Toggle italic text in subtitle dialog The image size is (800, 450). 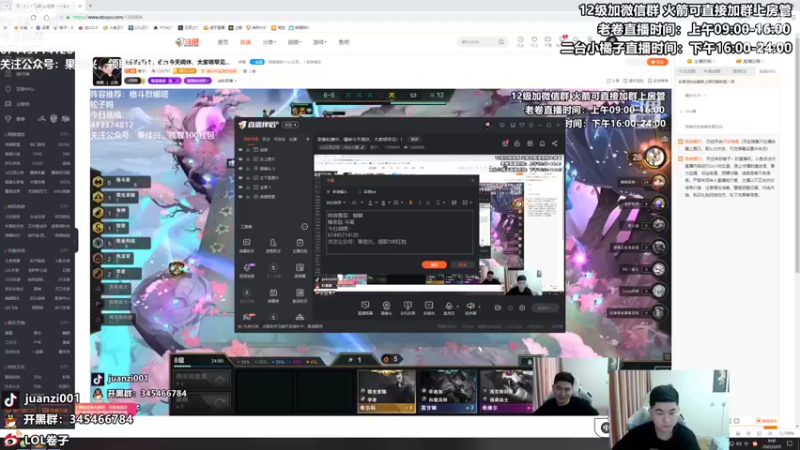tap(419, 203)
